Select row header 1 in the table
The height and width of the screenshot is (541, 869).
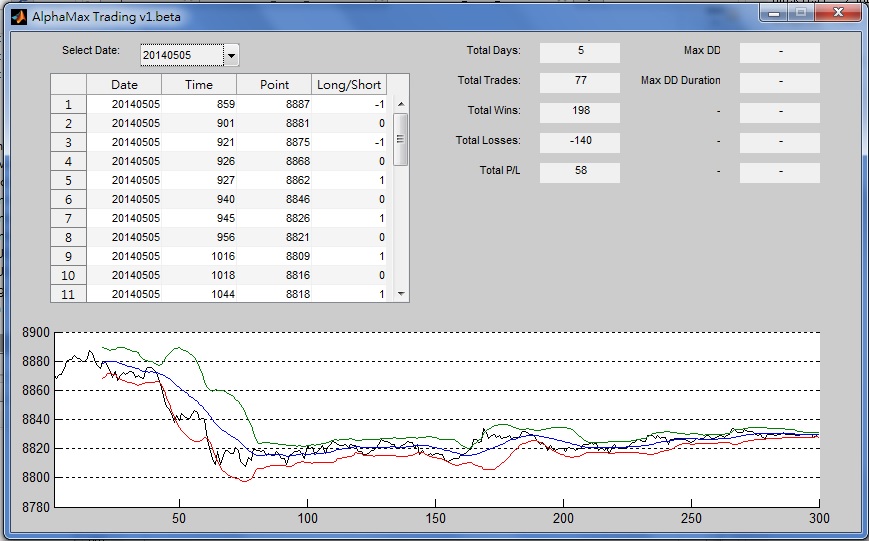pos(68,104)
